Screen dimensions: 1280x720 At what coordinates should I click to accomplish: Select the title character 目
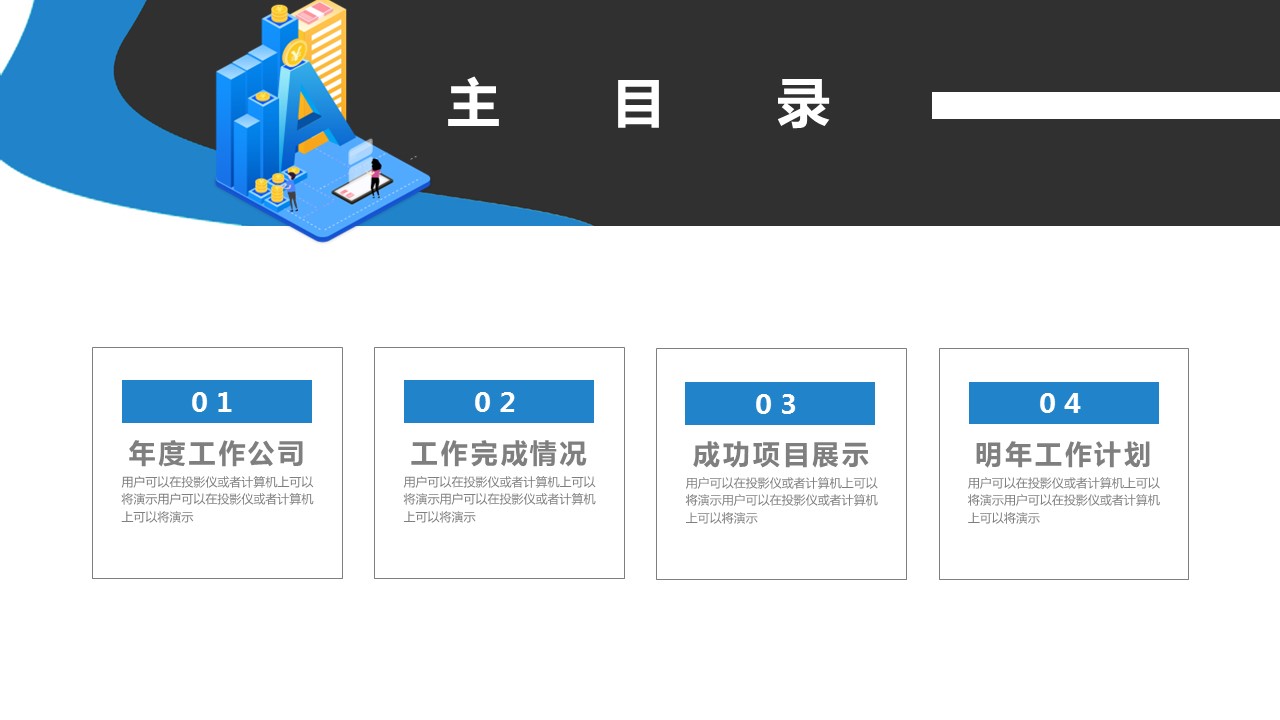(x=638, y=105)
